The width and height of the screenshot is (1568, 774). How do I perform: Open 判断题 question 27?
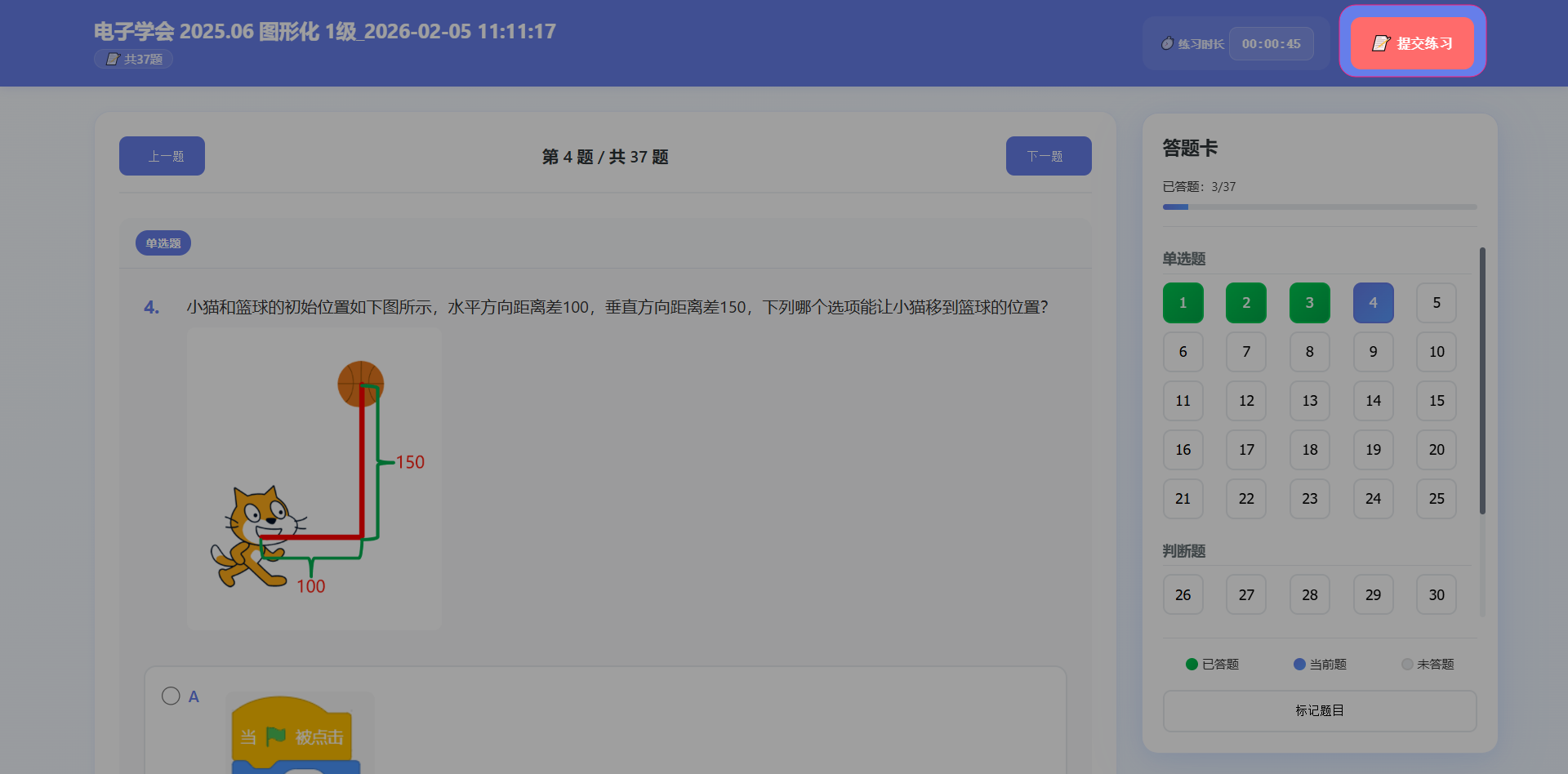point(1246,595)
